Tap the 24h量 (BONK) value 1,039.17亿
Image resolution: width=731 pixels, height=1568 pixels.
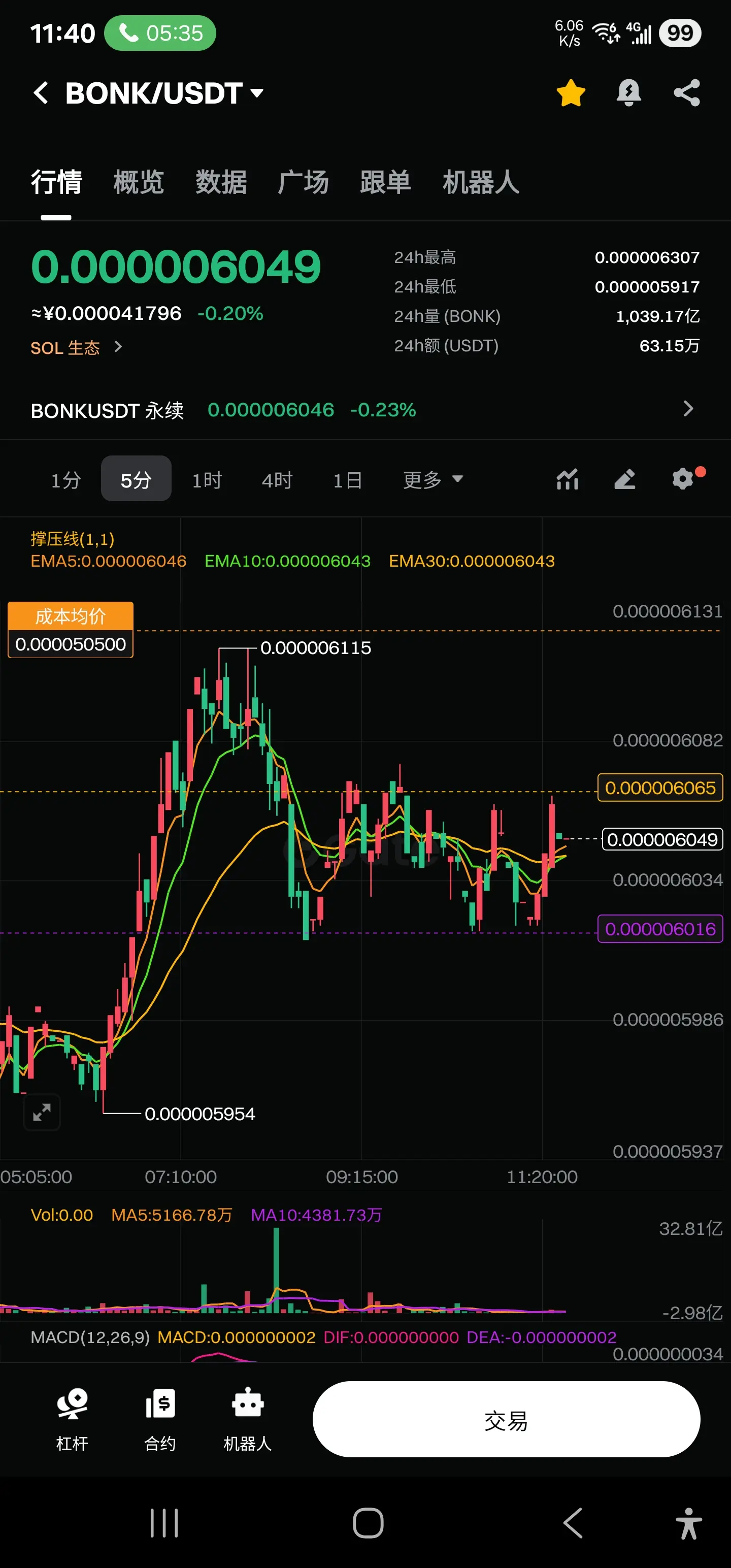point(658,316)
